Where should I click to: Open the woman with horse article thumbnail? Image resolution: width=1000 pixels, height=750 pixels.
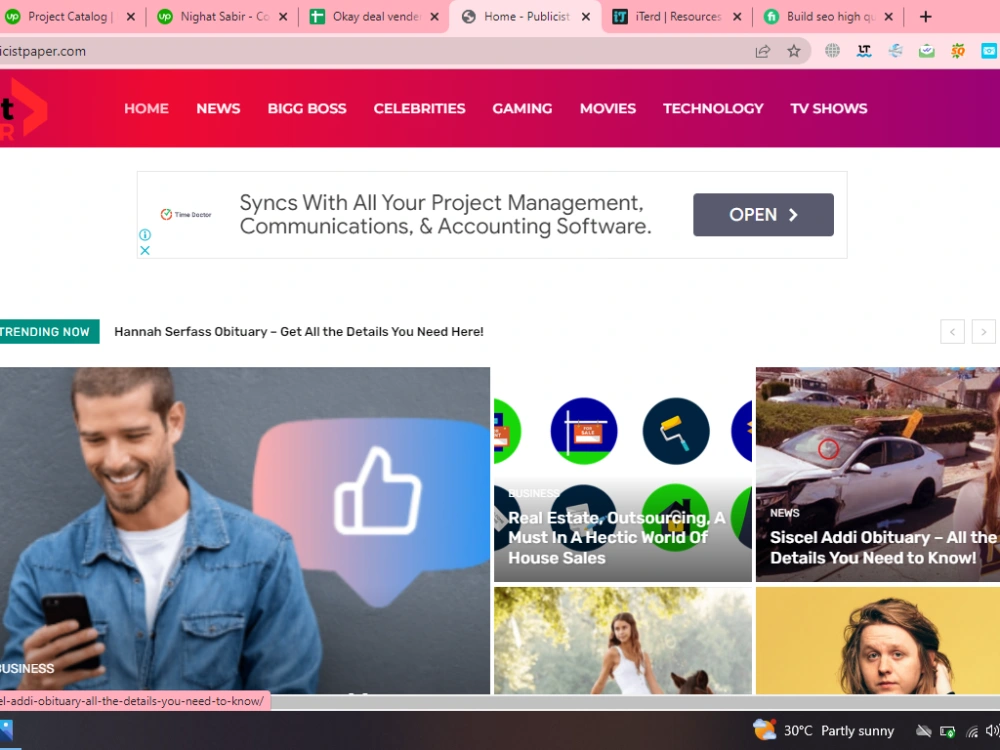623,640
